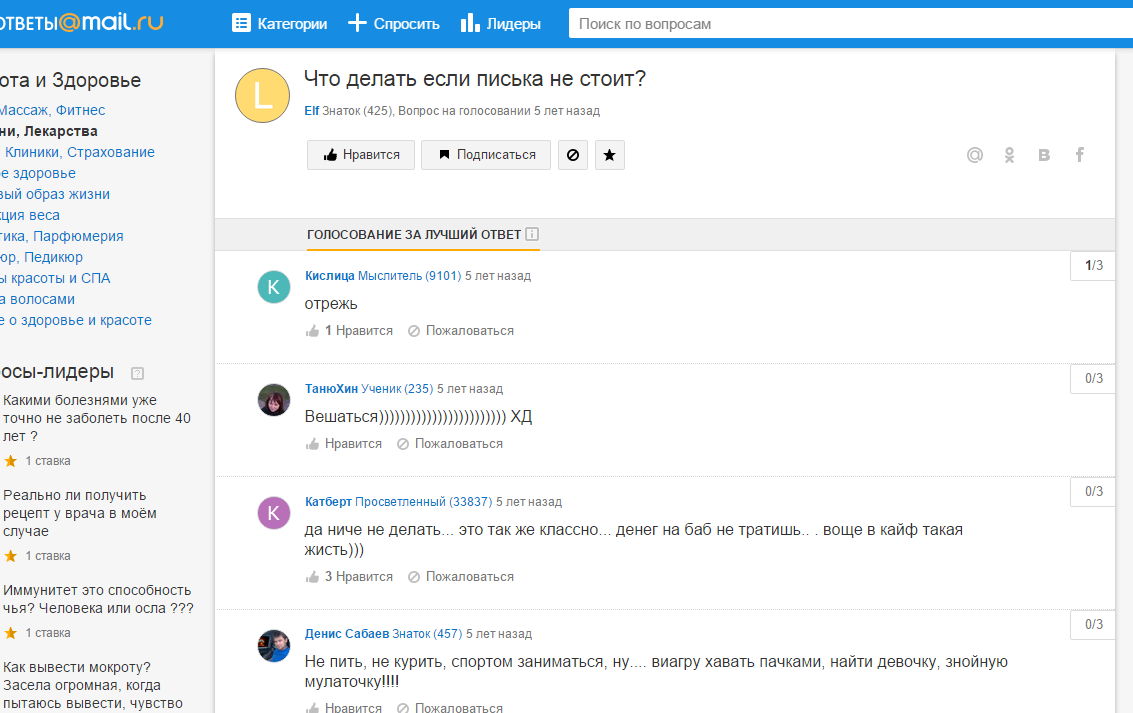The image size is (1133, 713).
Task: Subscribe with the Подписаться button
Action: 486,155
